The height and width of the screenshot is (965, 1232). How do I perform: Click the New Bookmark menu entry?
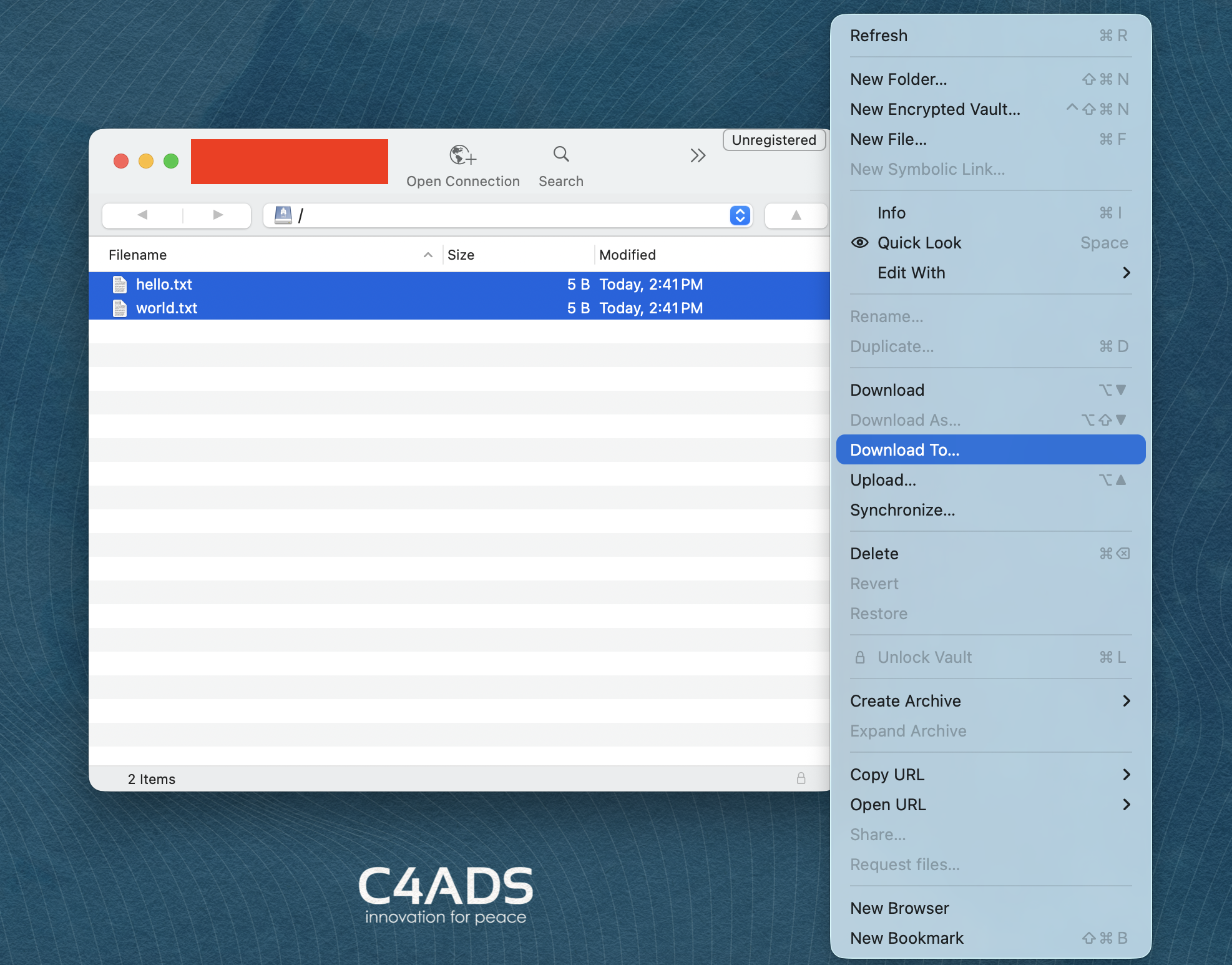coord(906,938)
